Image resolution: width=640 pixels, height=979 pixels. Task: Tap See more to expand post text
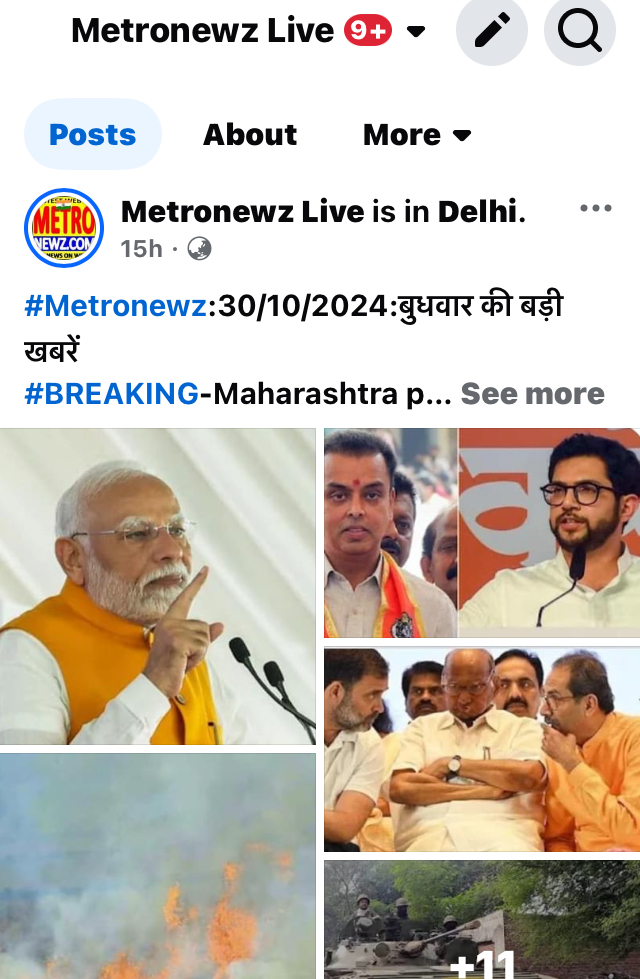coord(532,394)
